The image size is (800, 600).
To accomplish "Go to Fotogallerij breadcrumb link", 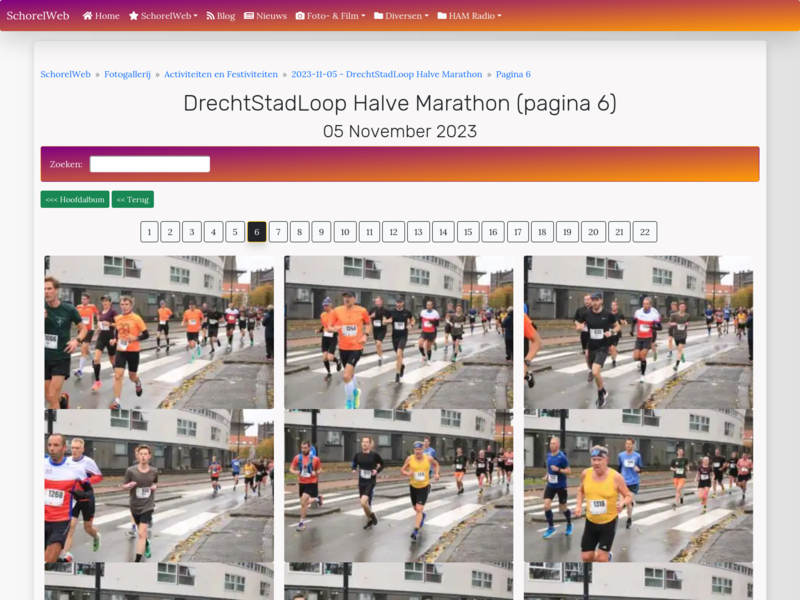I will 128,74.
